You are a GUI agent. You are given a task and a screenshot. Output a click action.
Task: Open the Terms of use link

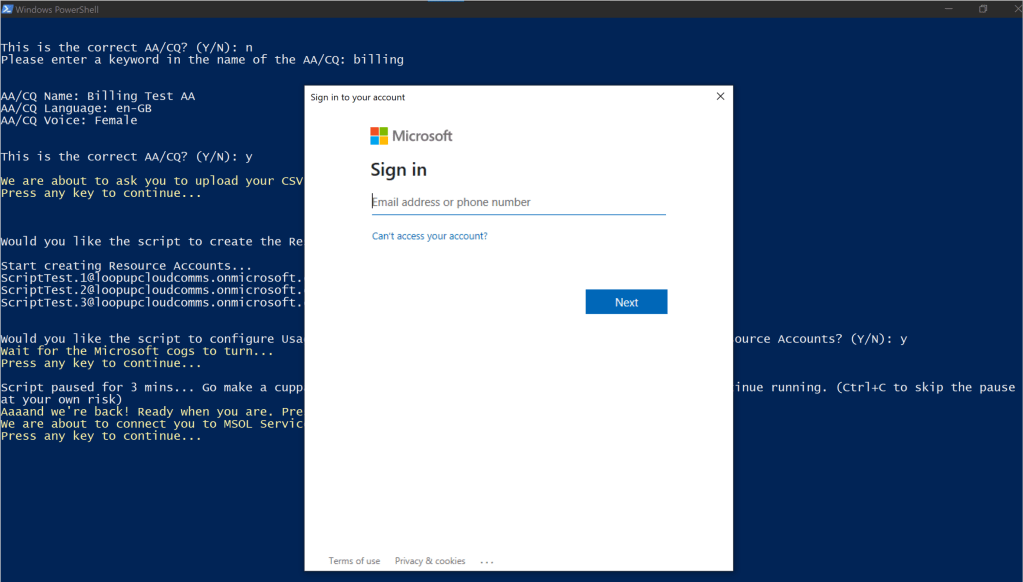354,561
